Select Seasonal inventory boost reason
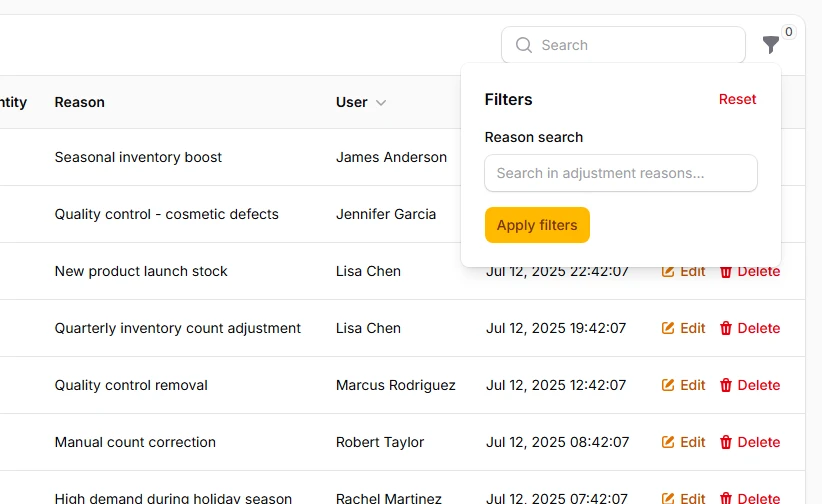Screen dimensions: 822x504 pos(138,157)
